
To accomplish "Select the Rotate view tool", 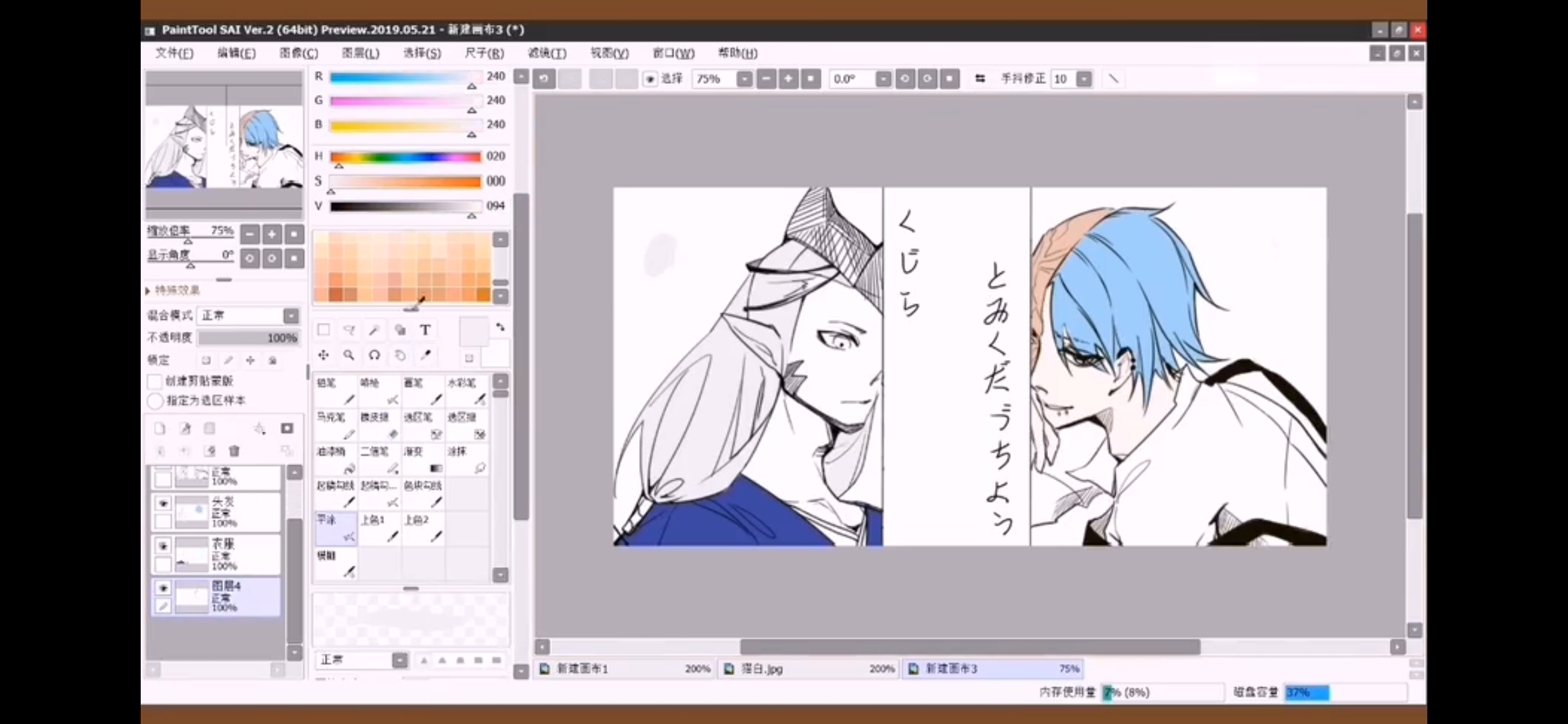I will (x=375, y=355).
